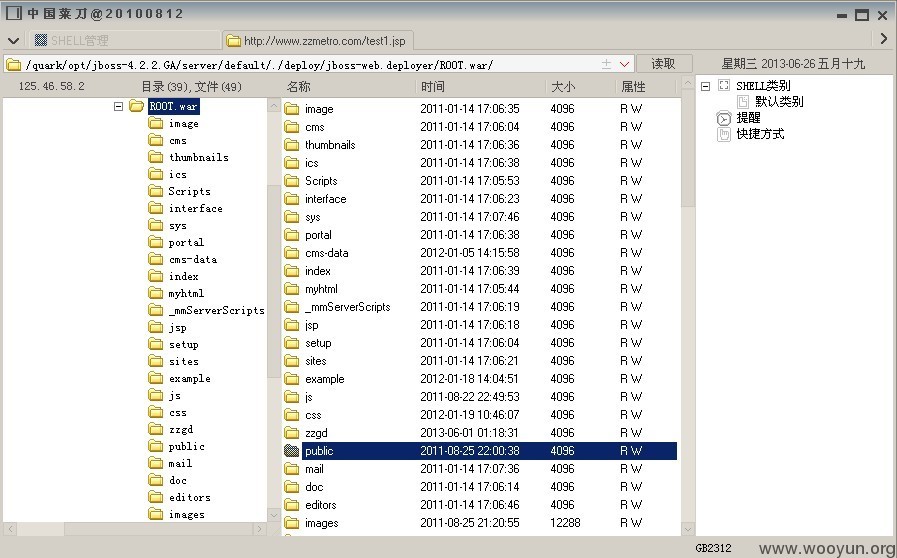Image resolution: width=897 pixels, height=558 pixels.
Task: Open the SHELL管理 tab
Action: point(125,41)
